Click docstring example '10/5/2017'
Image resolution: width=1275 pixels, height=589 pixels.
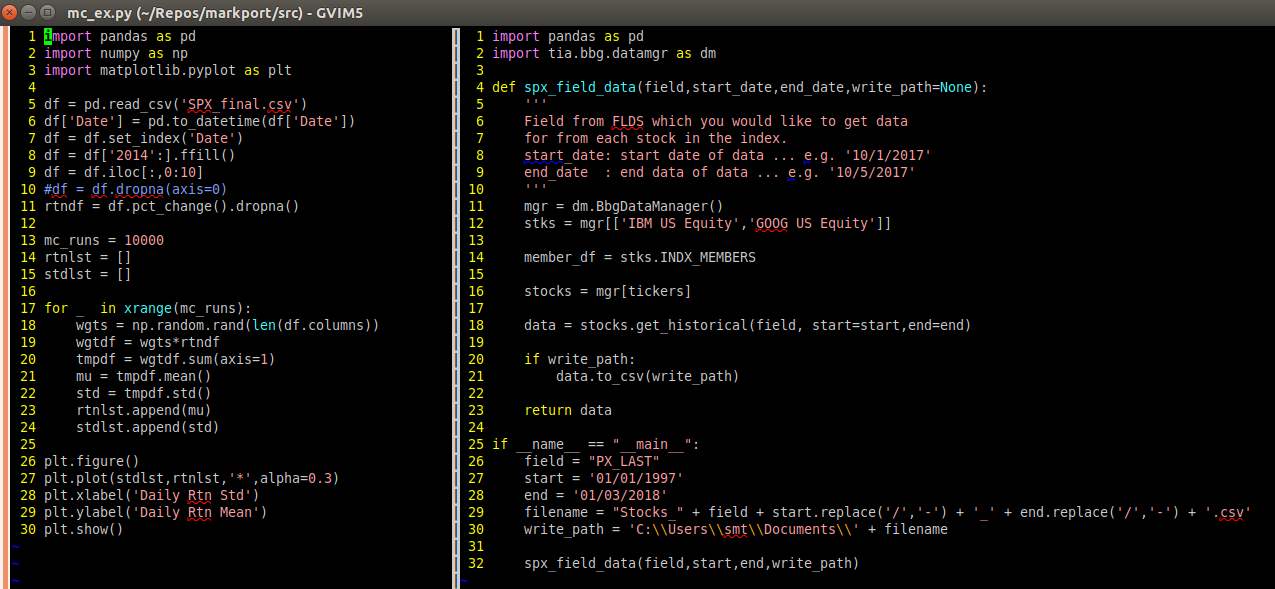pos(872,172)
